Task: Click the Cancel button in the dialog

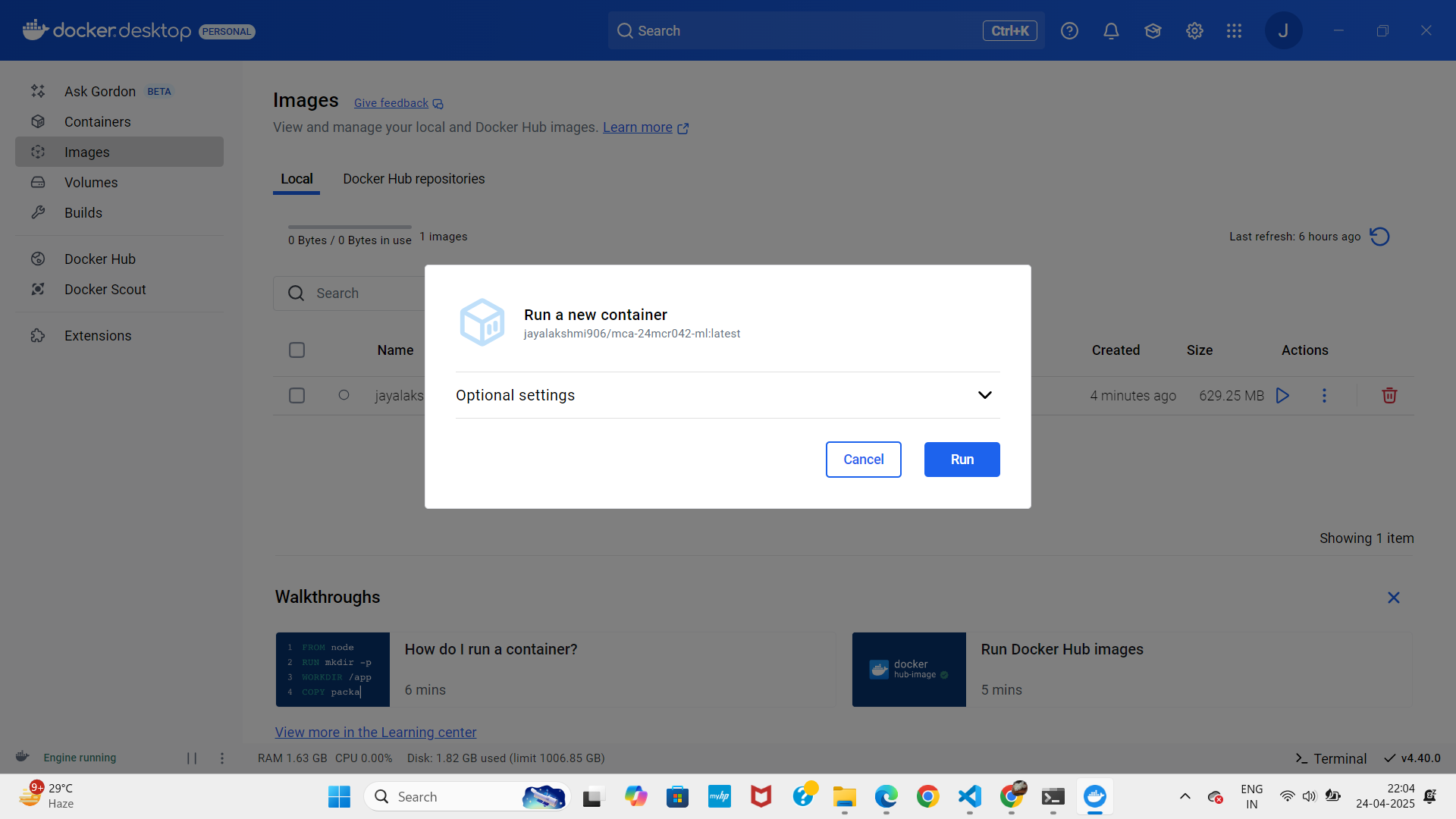Action: [863, 460]
